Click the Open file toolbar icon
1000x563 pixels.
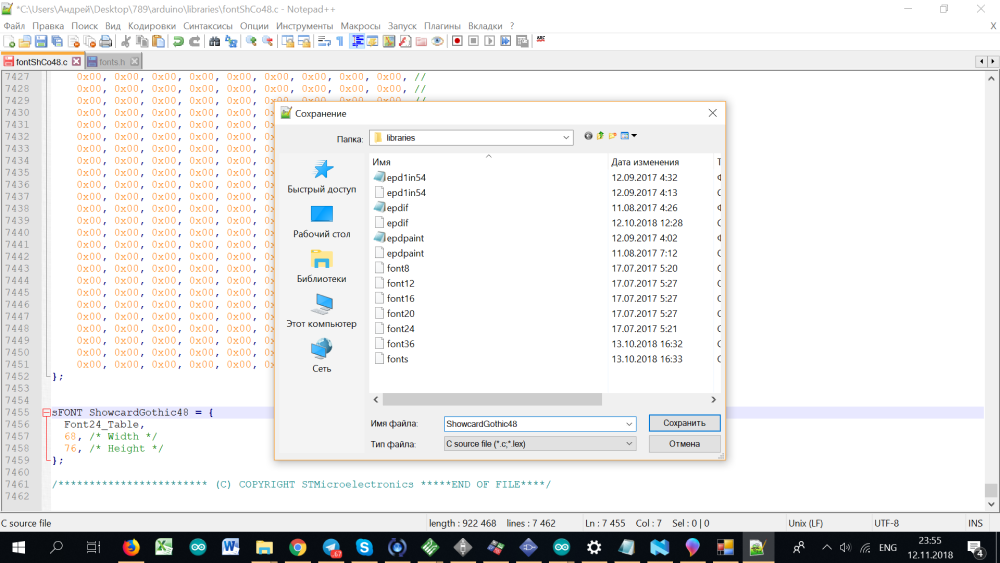click(x=25, y=41)
